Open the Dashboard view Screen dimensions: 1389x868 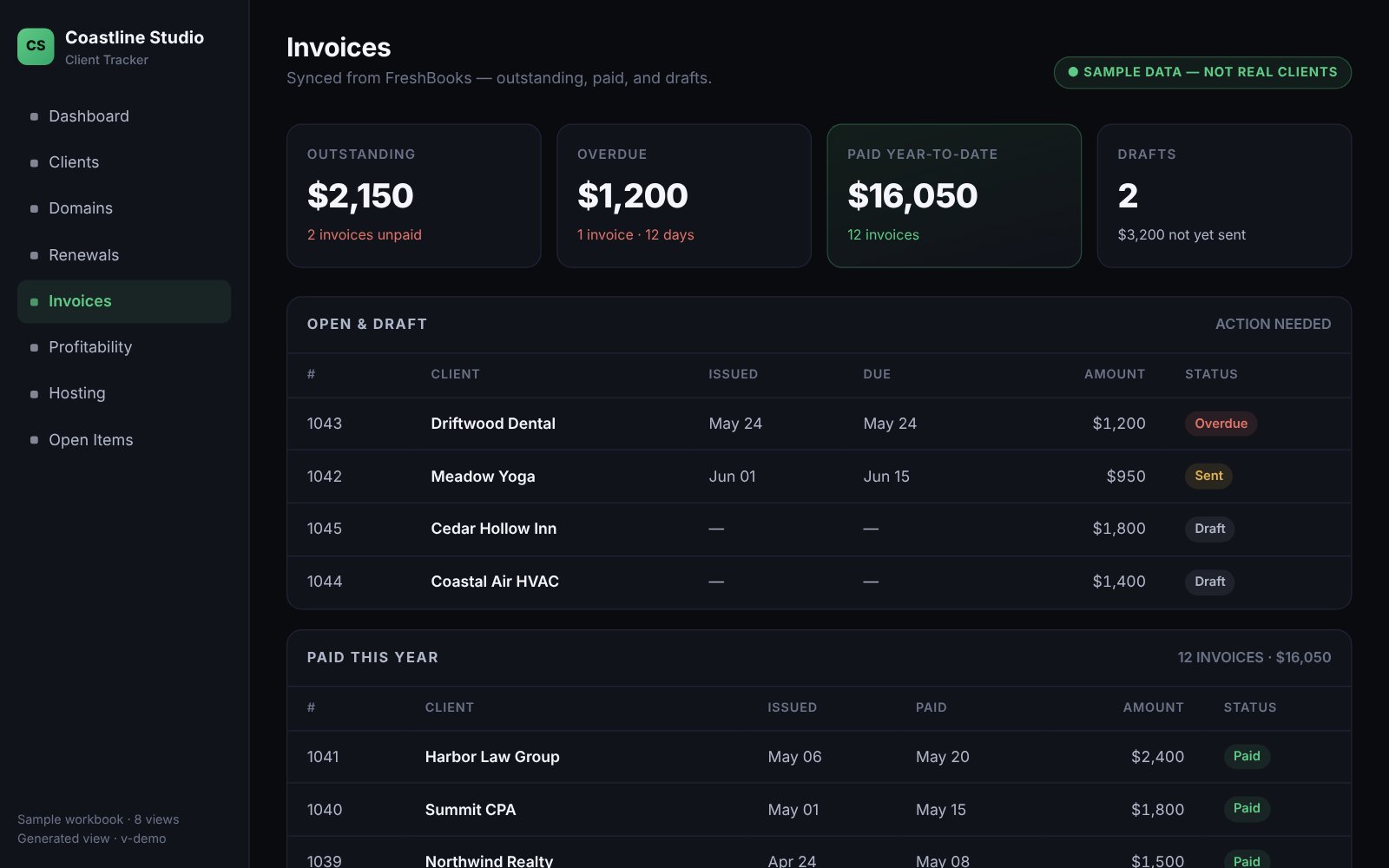124,116
